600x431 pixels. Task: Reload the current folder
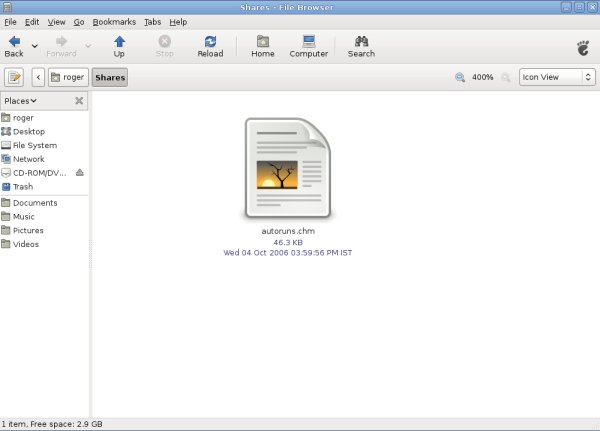(210, 46)
